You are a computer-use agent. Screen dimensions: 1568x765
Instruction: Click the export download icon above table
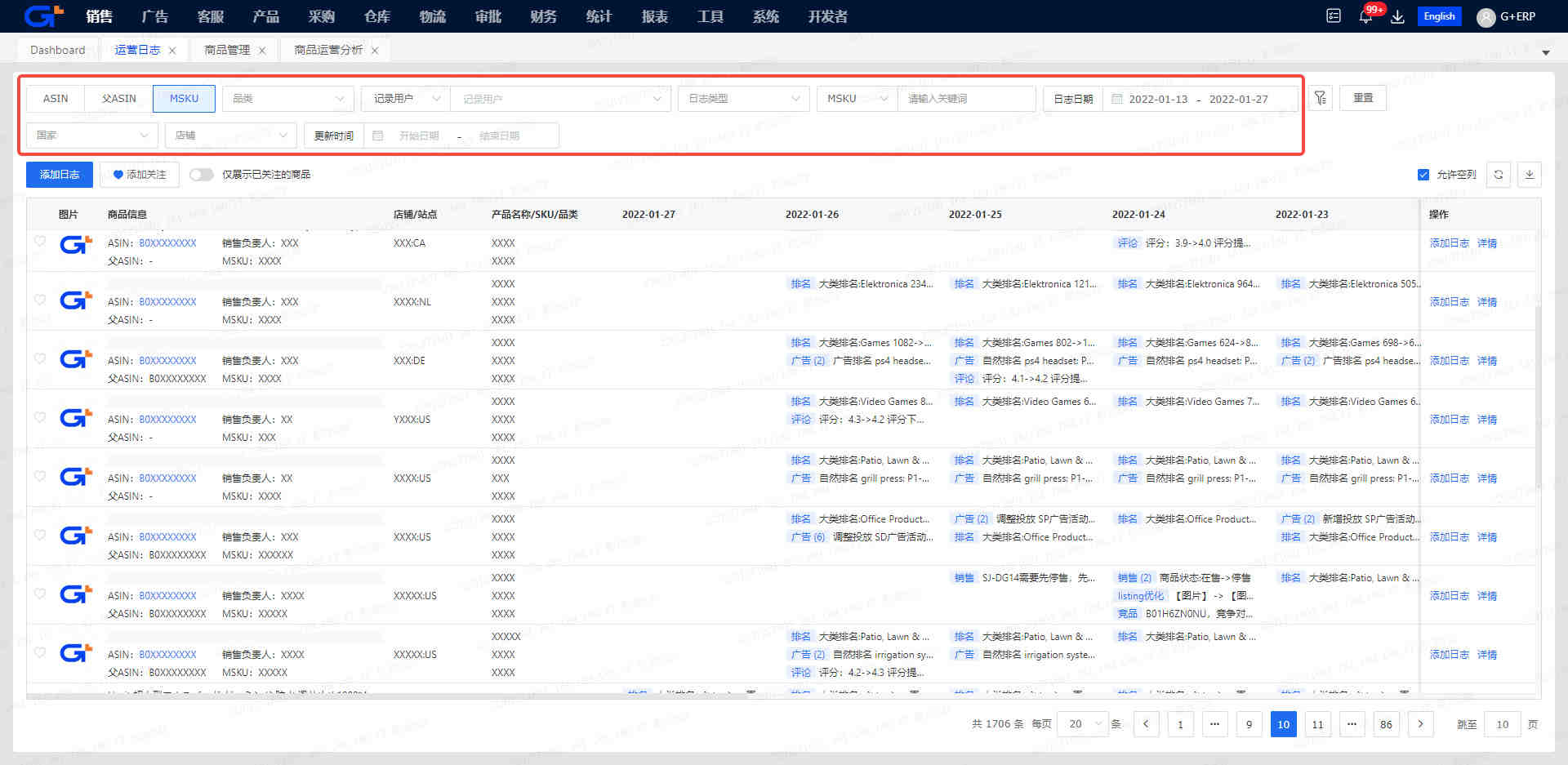click(1530, 175)
